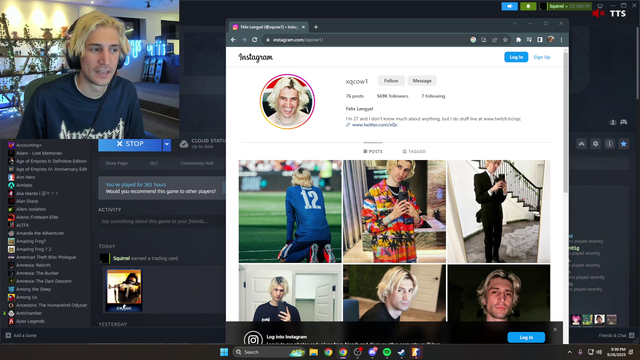This screenshot has height=360, width=640.
Task: Open Steam announcements megaphone button
Action: (x=509, y=6)
